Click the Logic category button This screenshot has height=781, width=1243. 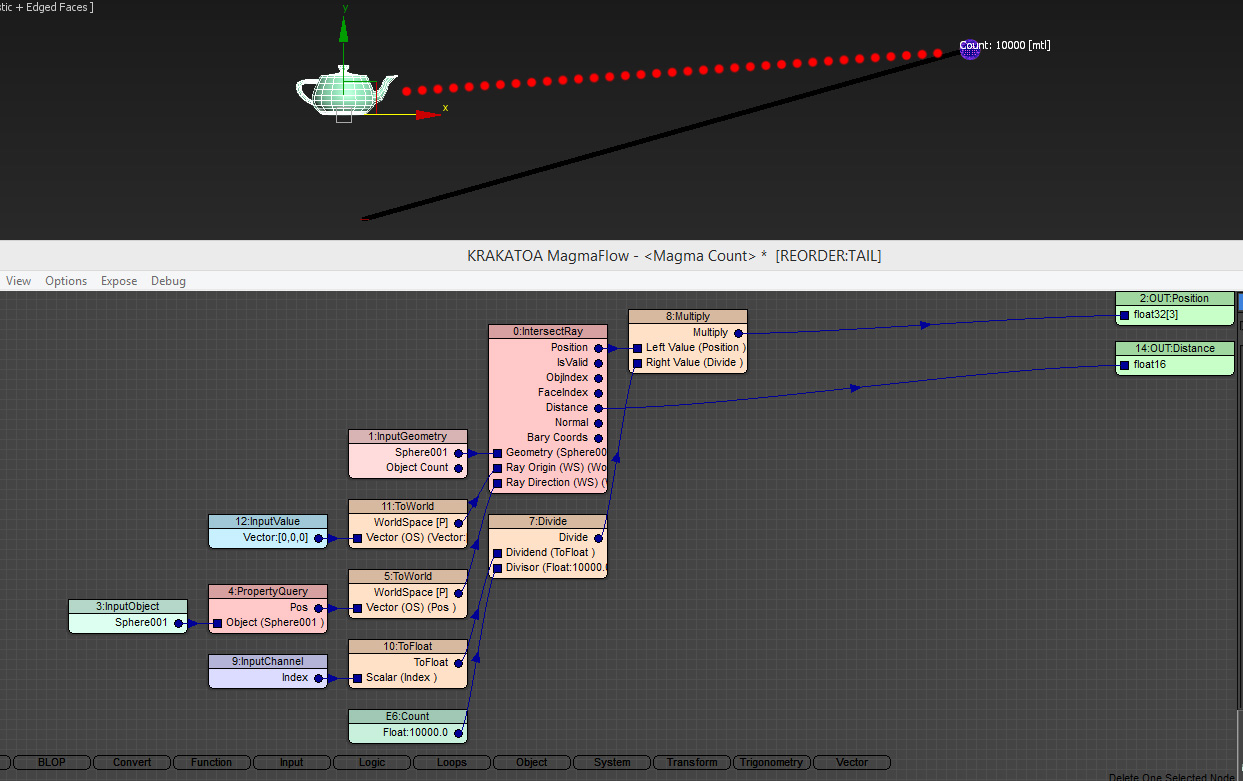pos(372,762)
